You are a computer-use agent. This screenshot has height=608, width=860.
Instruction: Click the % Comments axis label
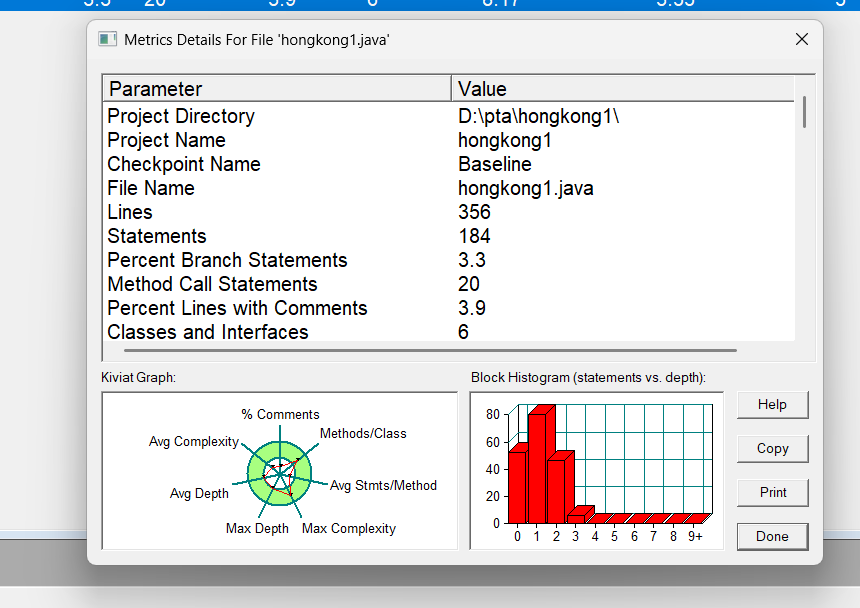[x=280, y=414]
